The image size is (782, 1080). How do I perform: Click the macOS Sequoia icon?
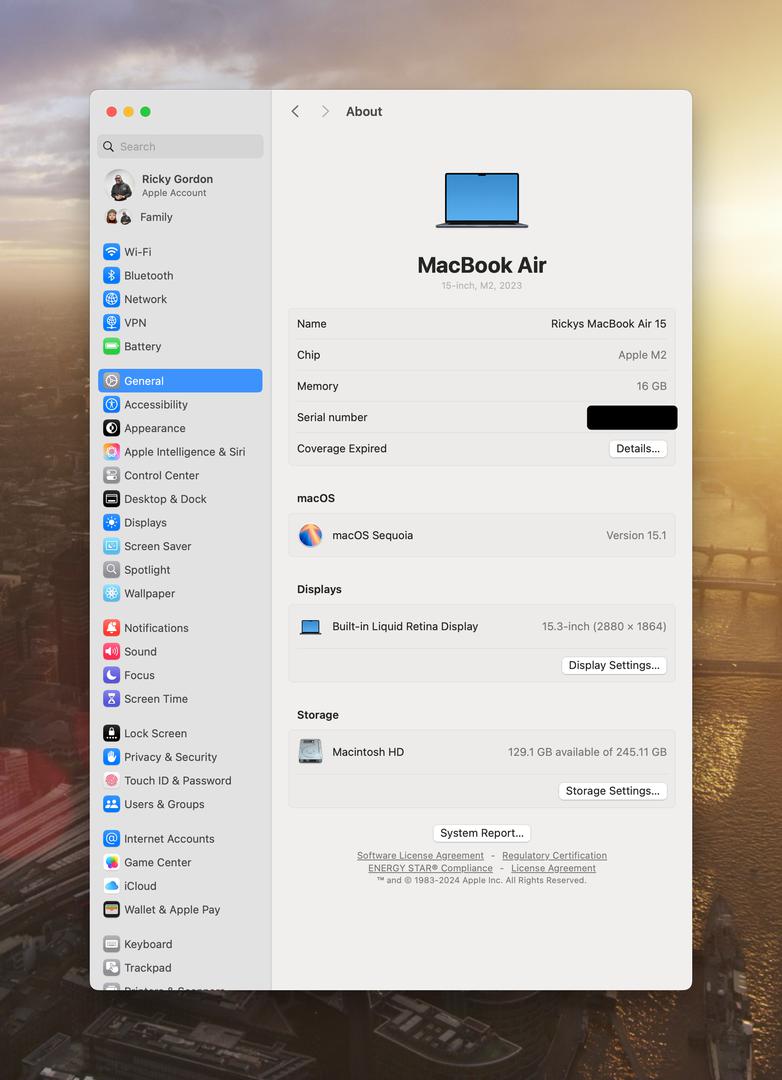pos(311,535)
